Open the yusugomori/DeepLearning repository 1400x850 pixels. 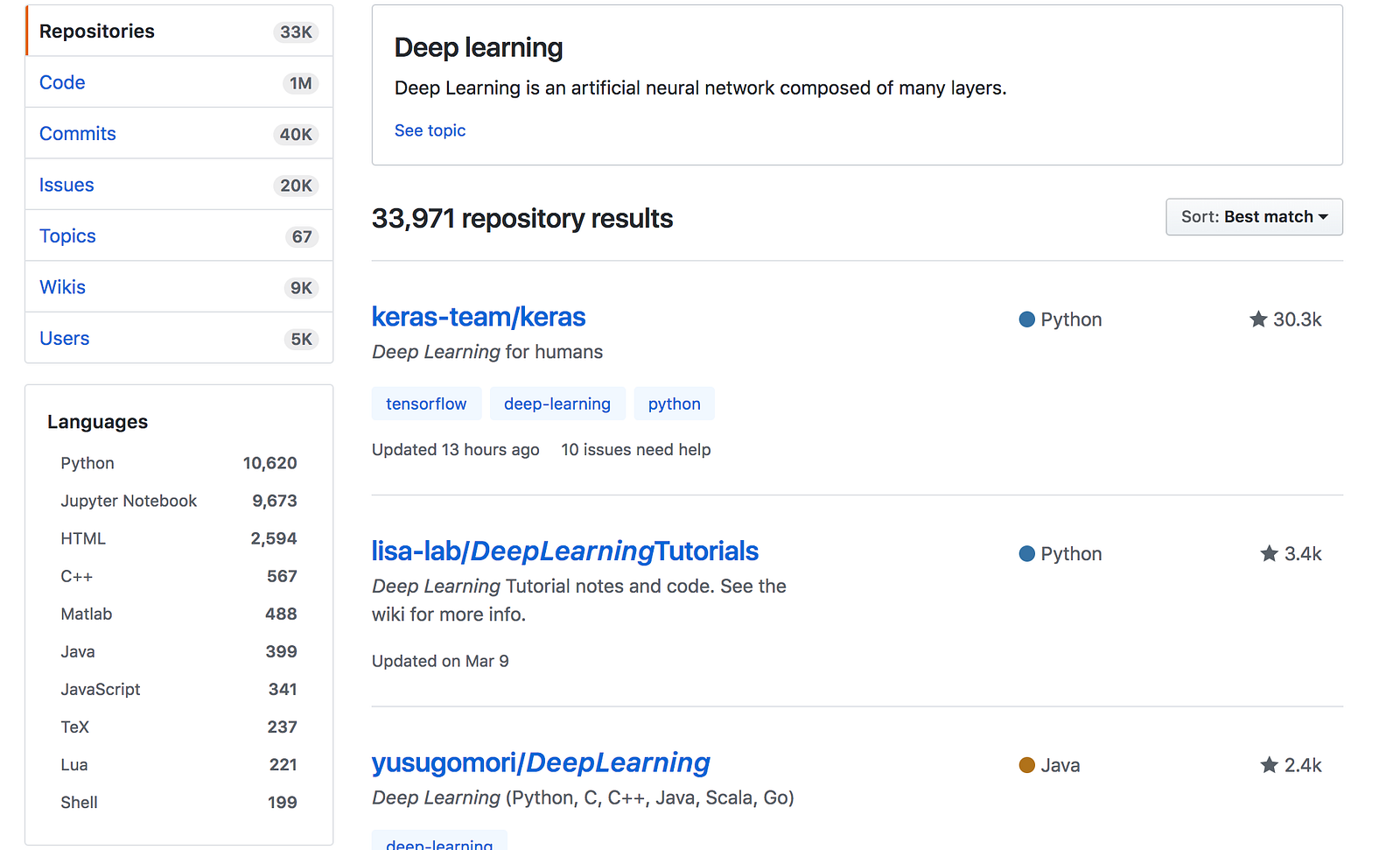tap(541, 763)
